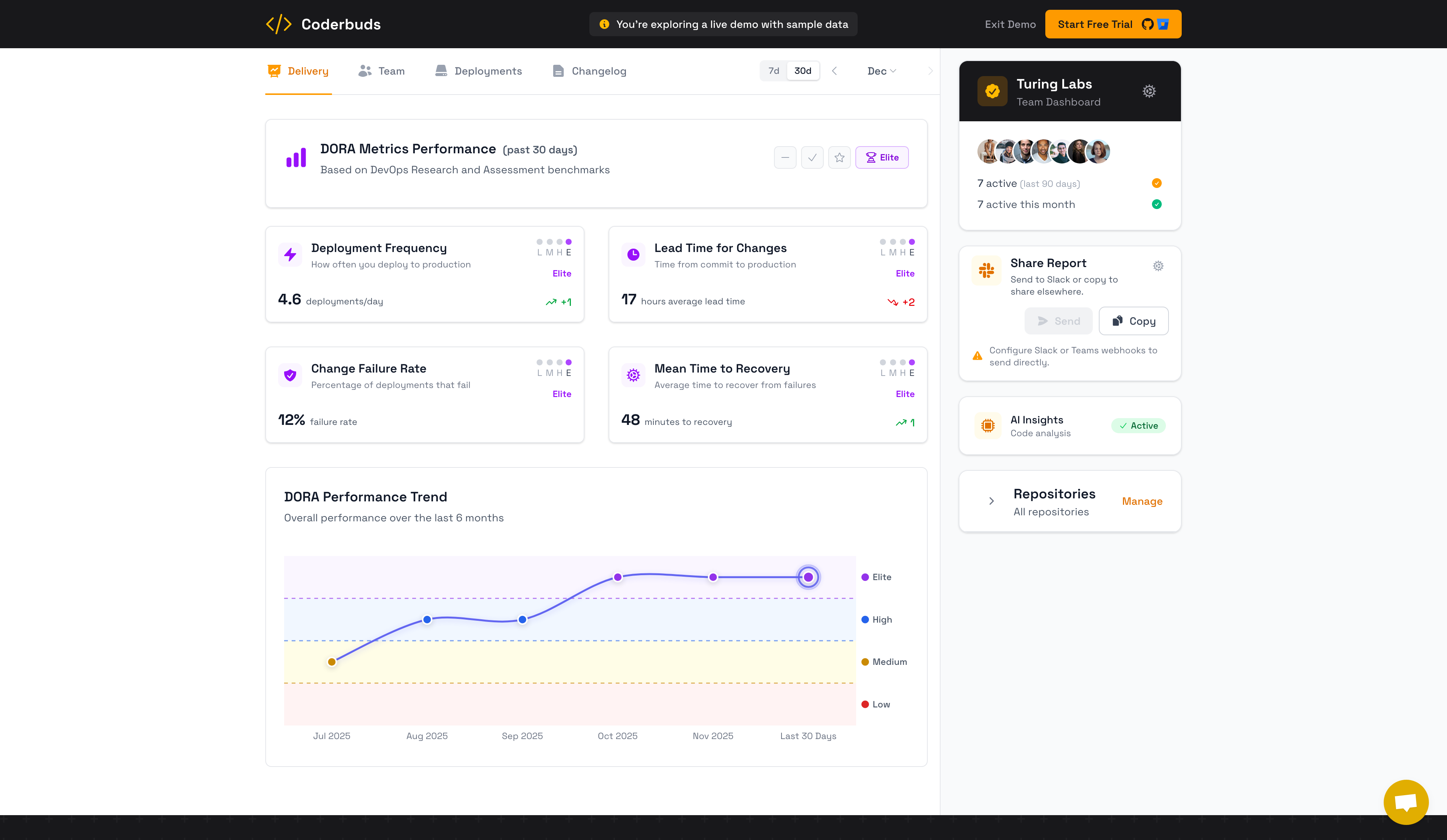Screen dimensions: 1447x840
Task: Expand the Repositories section chevron
Action: (x=991, y=501)
